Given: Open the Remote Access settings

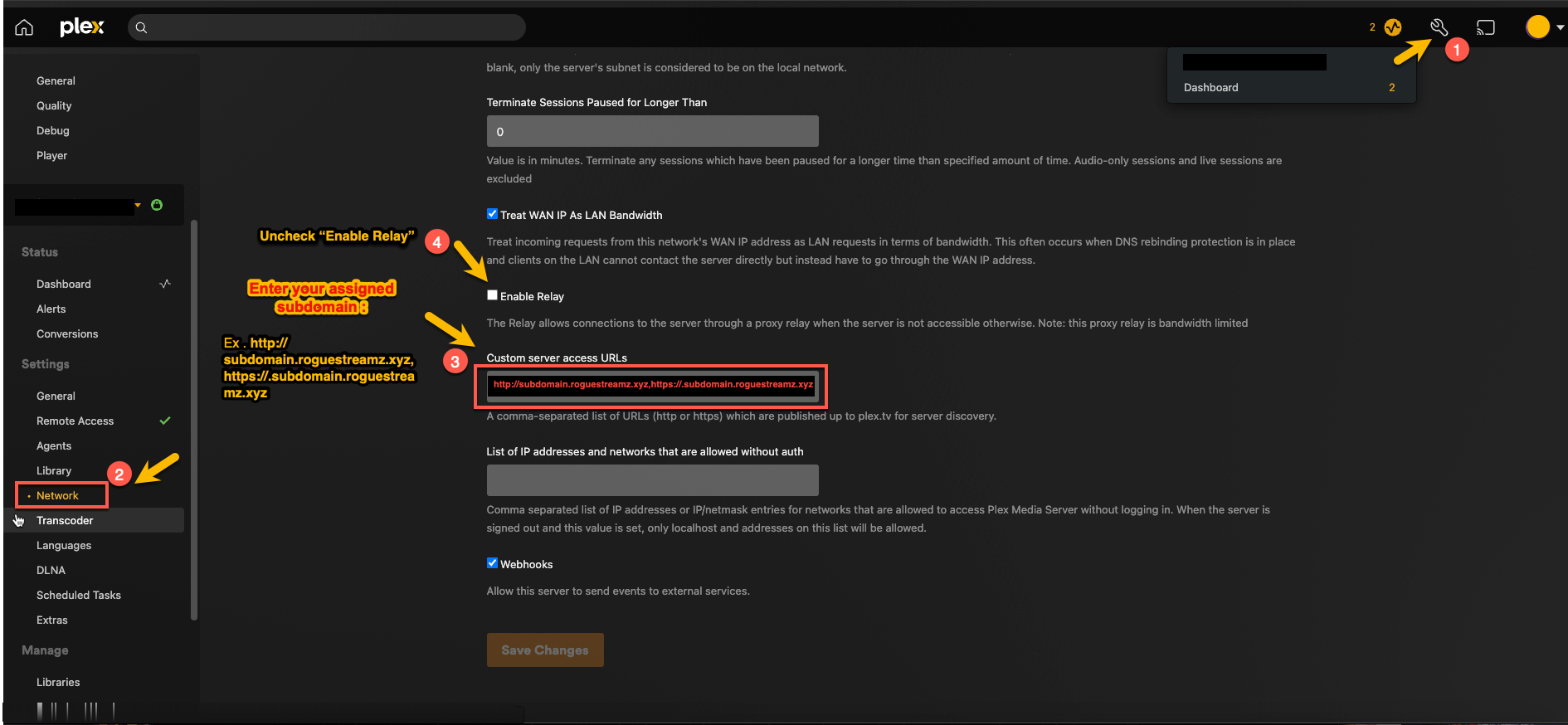Looking at the screenshot, I should pyautogui.click(x=75, y=421).
